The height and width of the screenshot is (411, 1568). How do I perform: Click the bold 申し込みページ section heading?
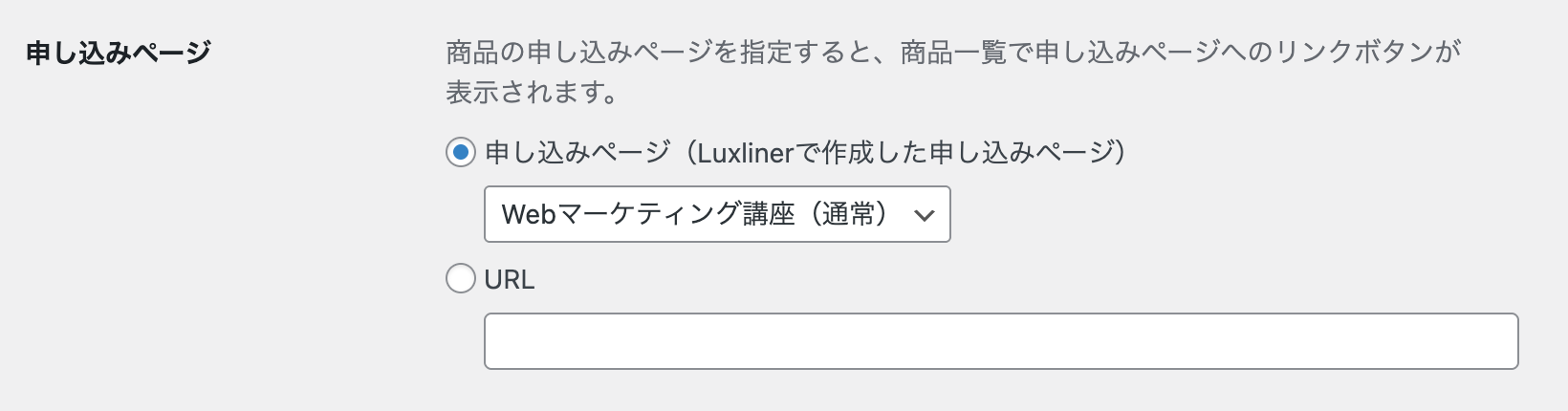[x=119, y=53]
